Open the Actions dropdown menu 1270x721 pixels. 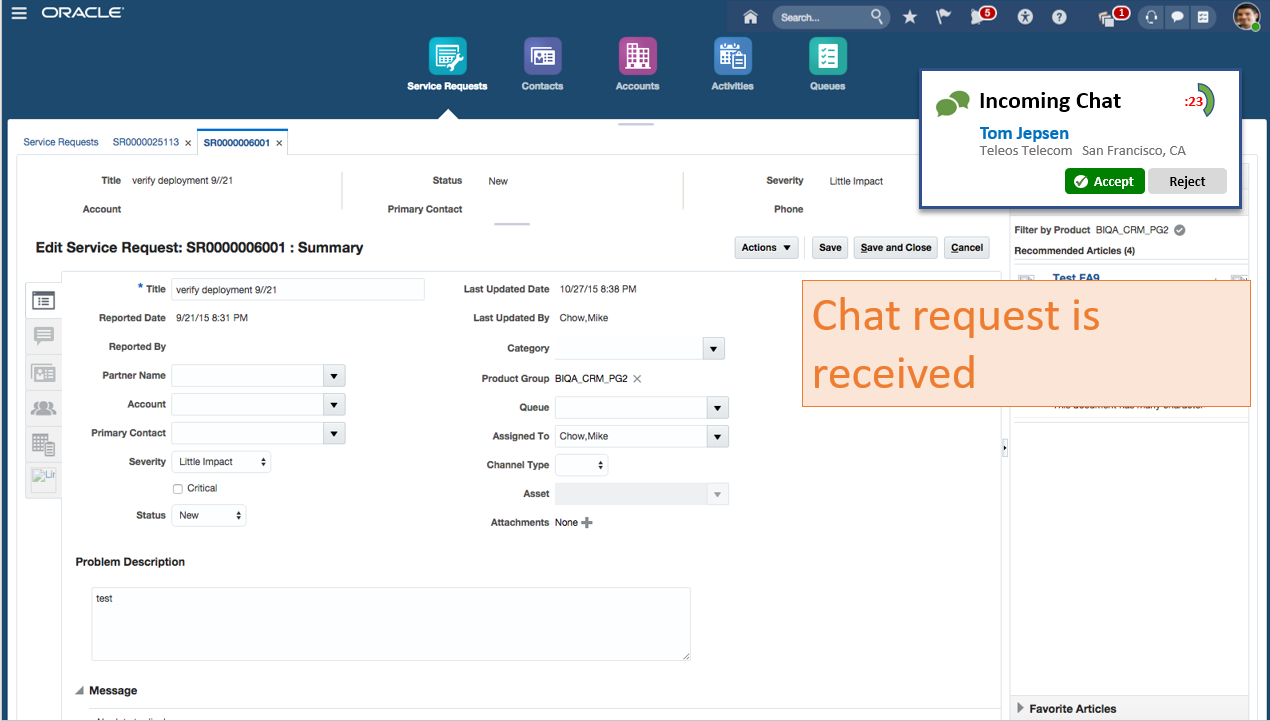tap(767, 248)
